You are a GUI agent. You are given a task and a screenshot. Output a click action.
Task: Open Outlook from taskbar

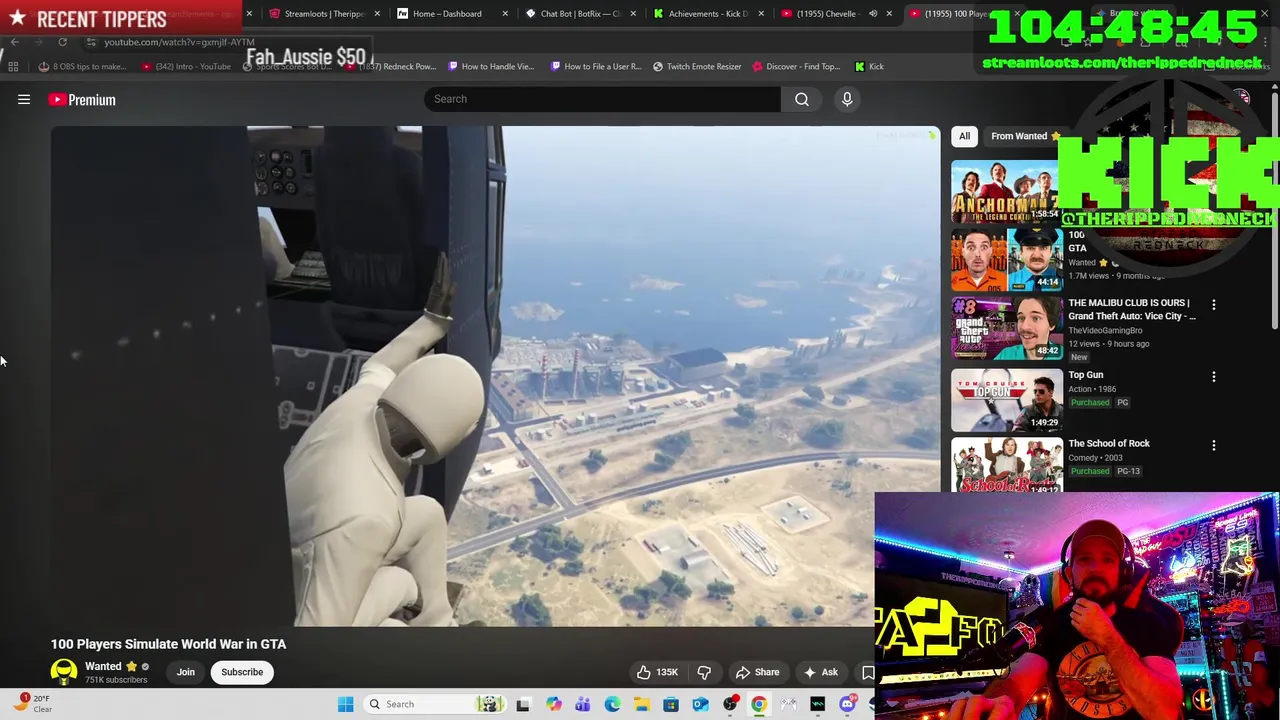700,704
